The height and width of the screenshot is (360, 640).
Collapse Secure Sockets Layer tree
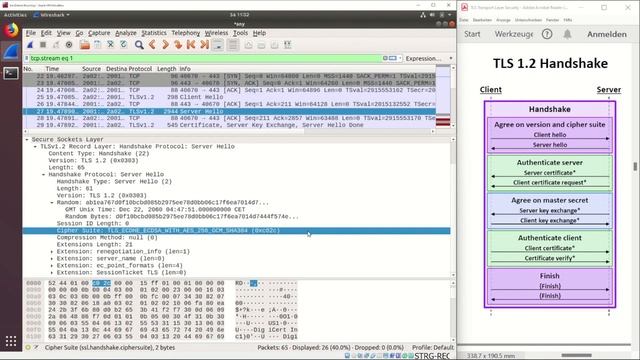coord(27,140)
